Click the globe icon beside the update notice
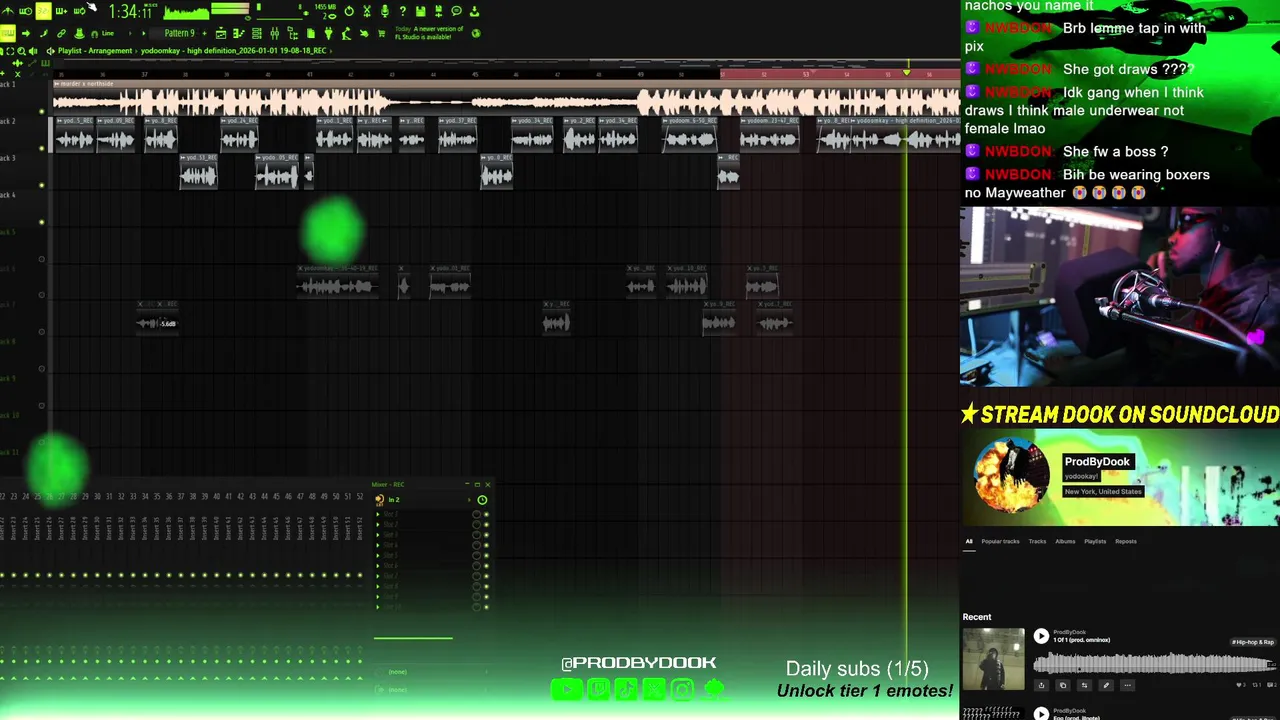Image resolution: width=1280 pixels, height=720 pixels. click(x=476, y=33)
